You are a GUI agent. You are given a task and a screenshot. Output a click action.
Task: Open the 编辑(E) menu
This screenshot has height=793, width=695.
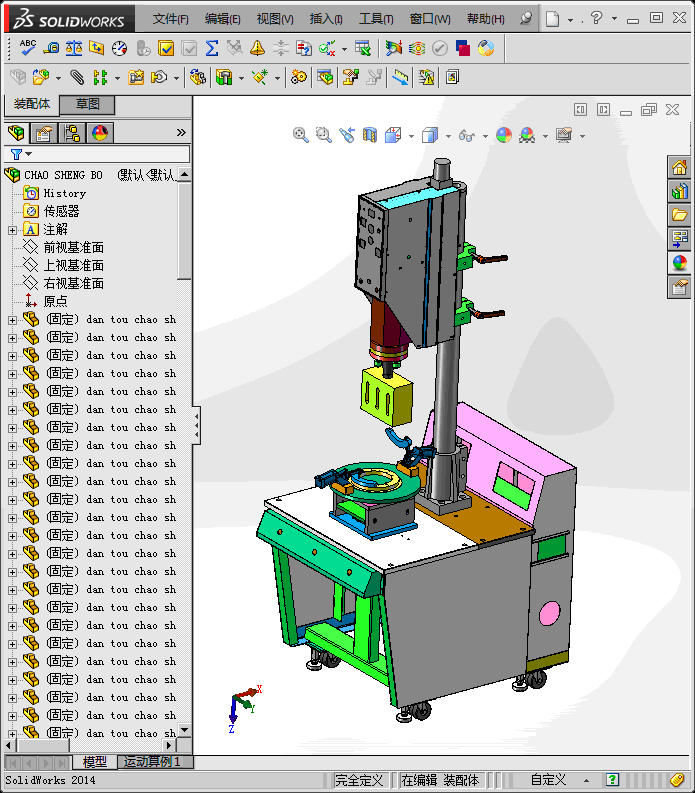pos(223,19)
